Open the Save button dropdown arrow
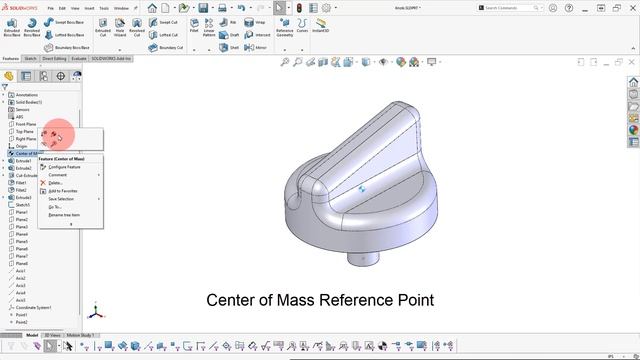This screenshot has height=360, width=640. 213,8
